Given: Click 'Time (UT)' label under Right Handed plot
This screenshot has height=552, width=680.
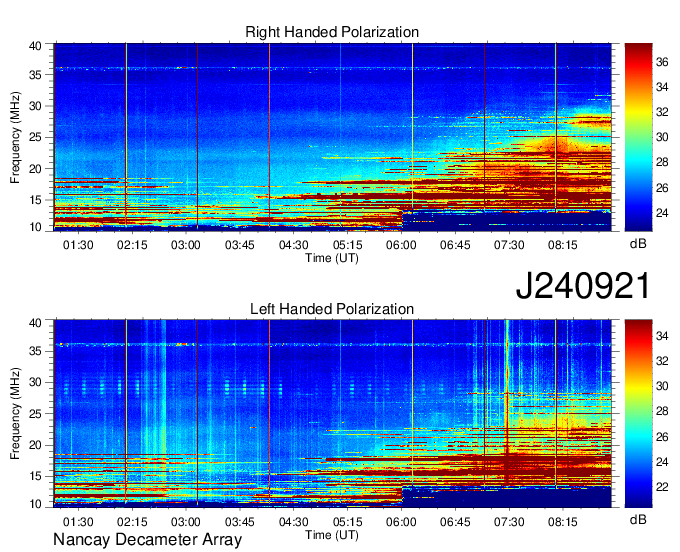Looking at the screenshot, I should tap(332, 258).
